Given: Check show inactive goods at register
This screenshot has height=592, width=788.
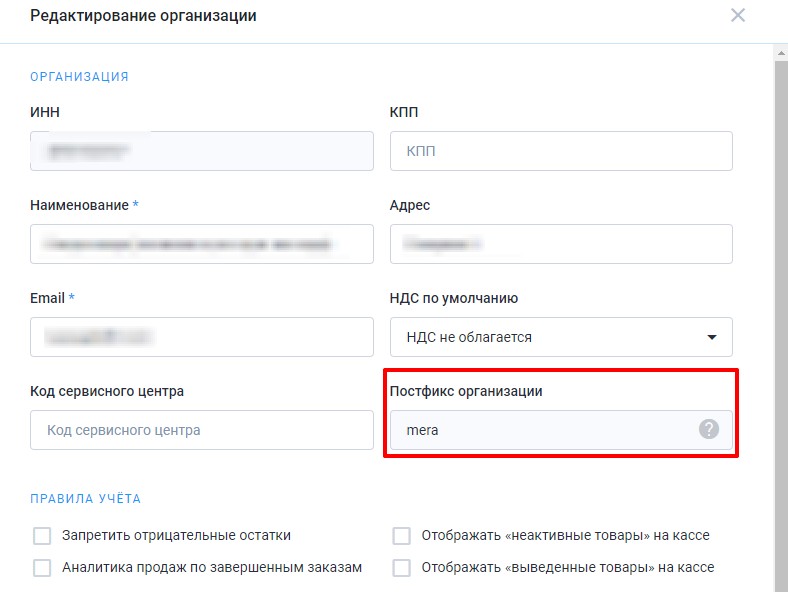Looking at the screenshot, I should 402,536.
